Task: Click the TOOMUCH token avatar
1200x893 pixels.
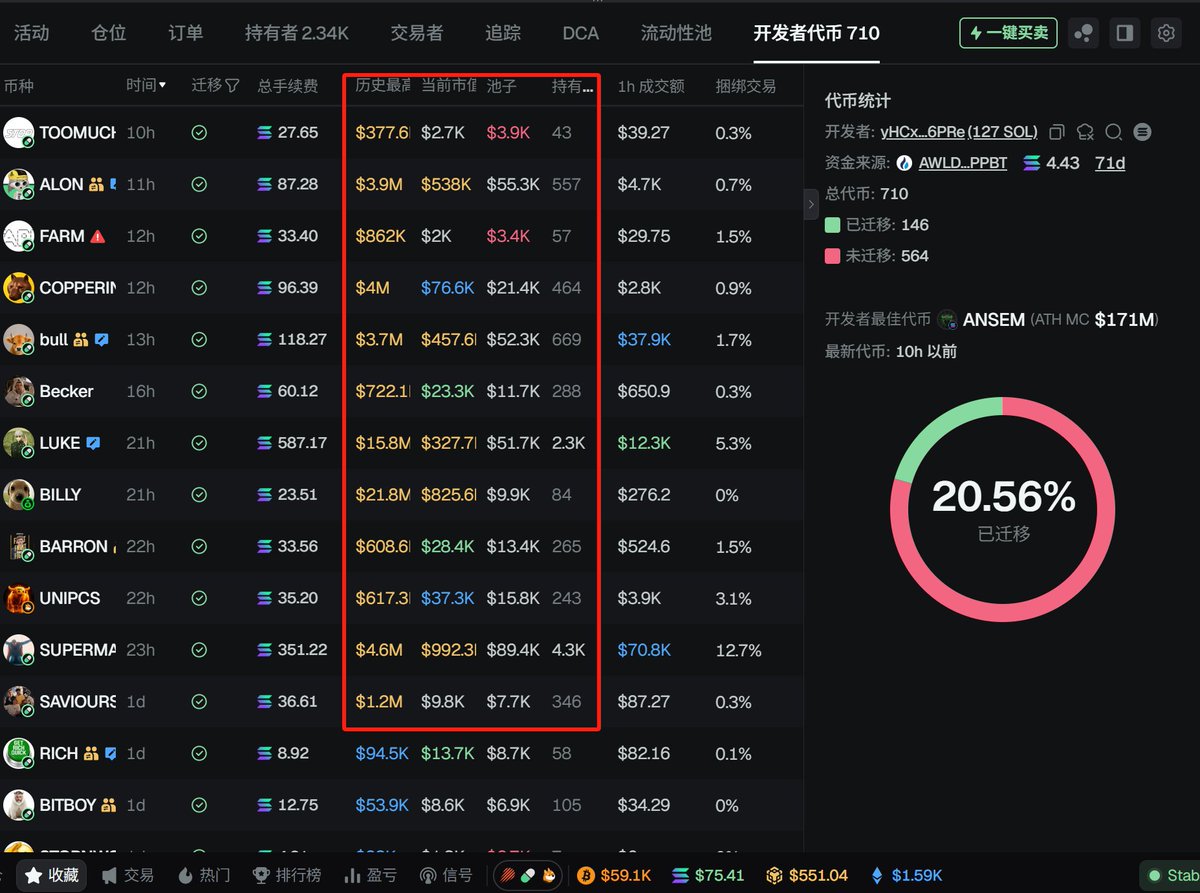Action: (19, 132)
